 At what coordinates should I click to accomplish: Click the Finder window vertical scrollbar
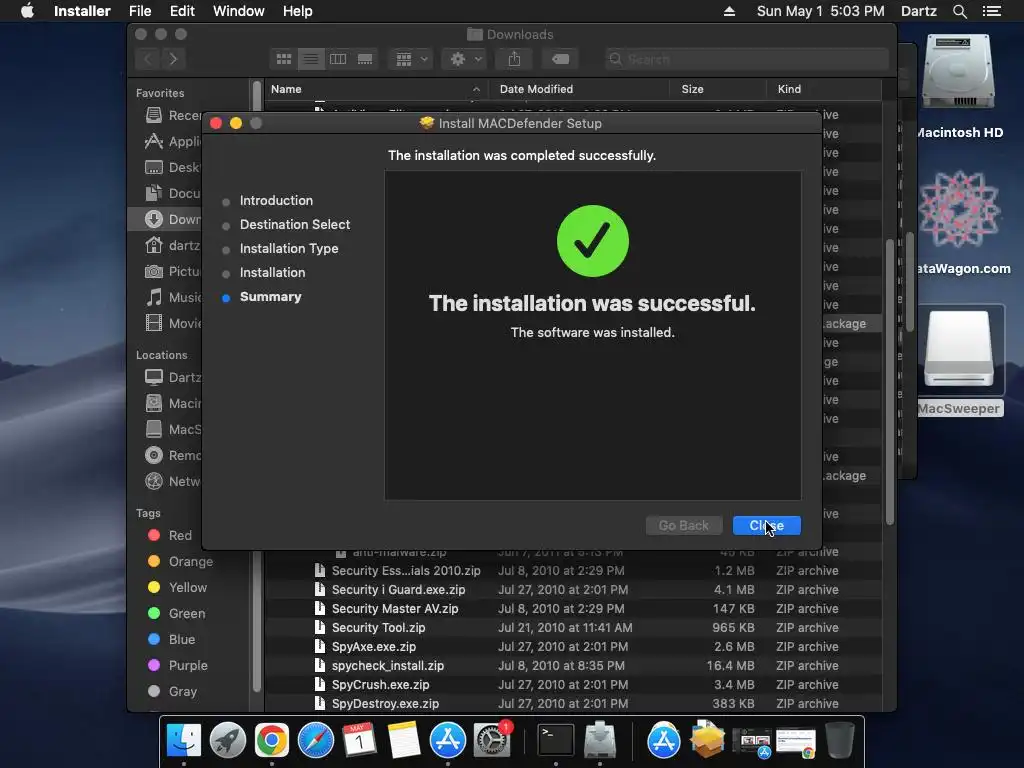coord(889,382)
